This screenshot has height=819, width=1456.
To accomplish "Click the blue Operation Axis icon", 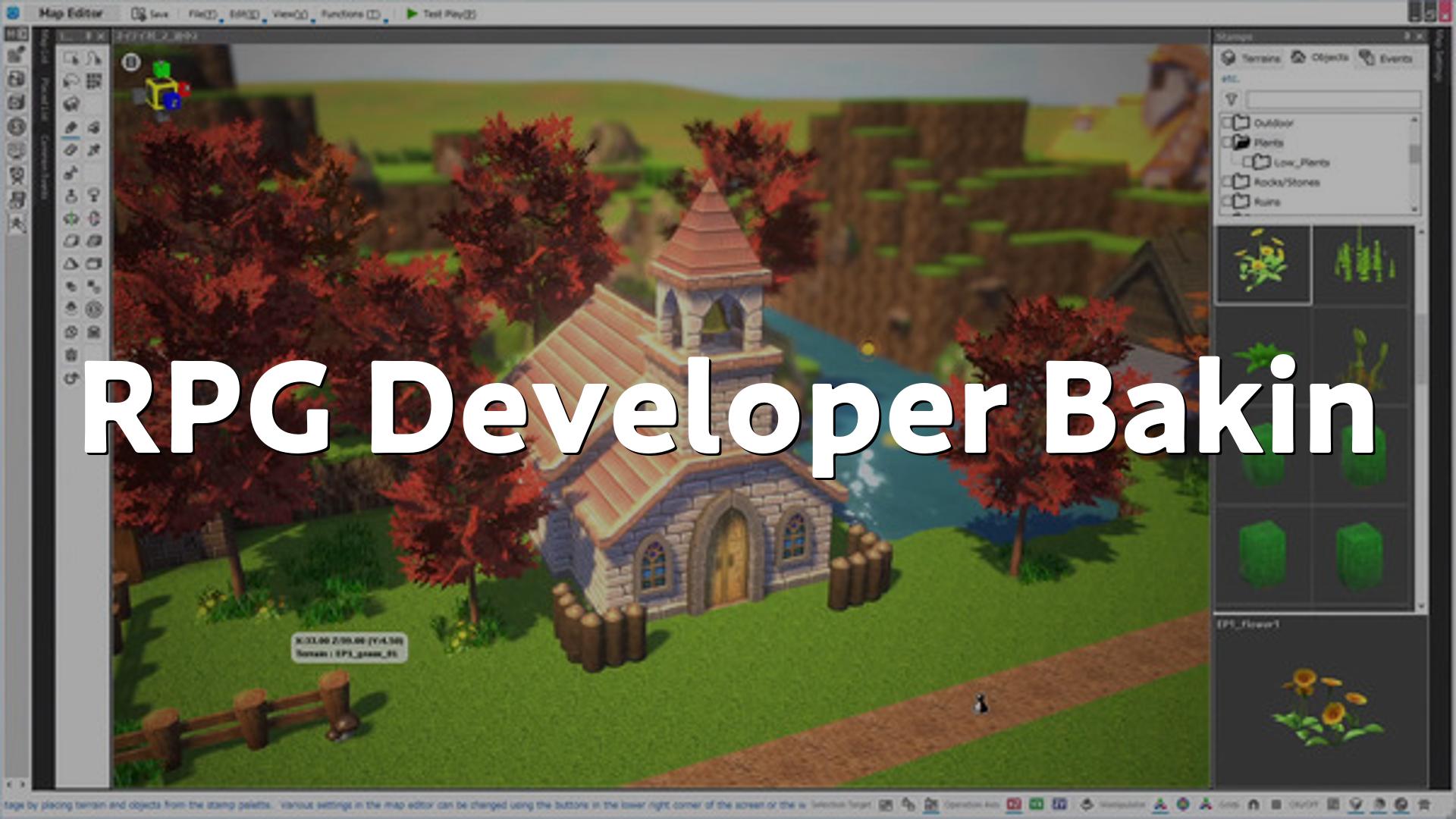I will tap(1059, 805).
